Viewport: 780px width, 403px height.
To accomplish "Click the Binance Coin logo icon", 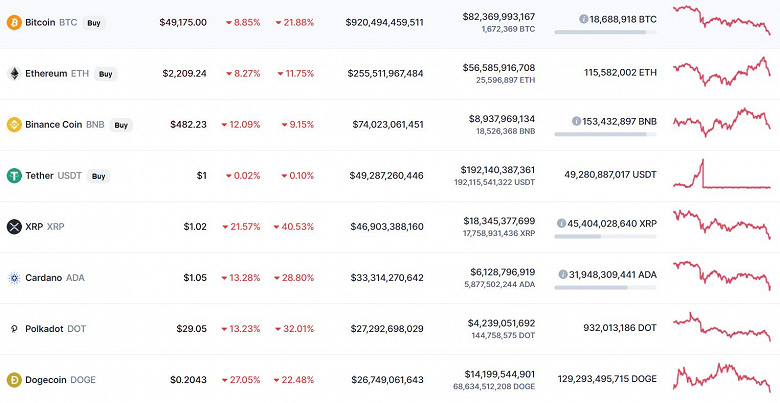I will (x=14, y=125).
